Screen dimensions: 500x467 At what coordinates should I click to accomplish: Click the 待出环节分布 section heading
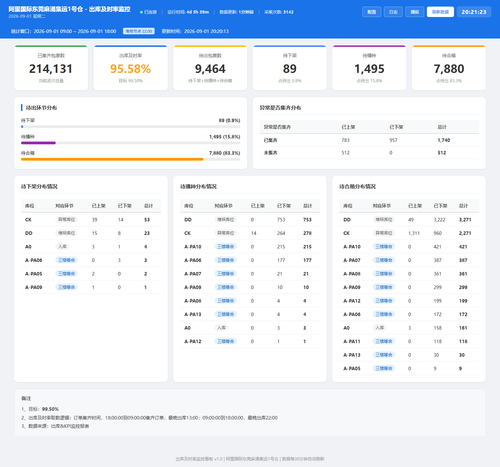[x=41, y=108]
